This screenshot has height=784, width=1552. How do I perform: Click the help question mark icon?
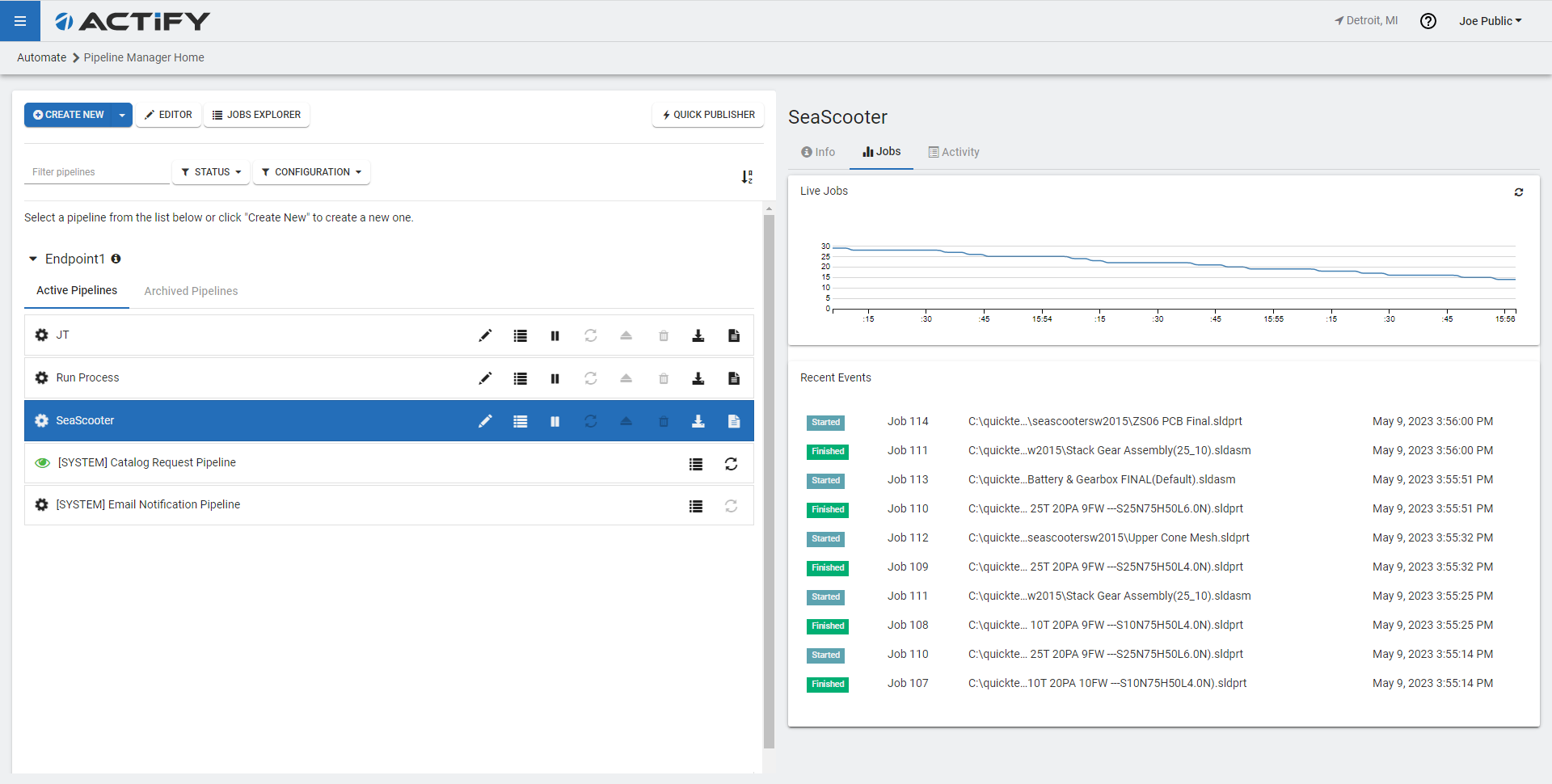[x=1428, y=21]
